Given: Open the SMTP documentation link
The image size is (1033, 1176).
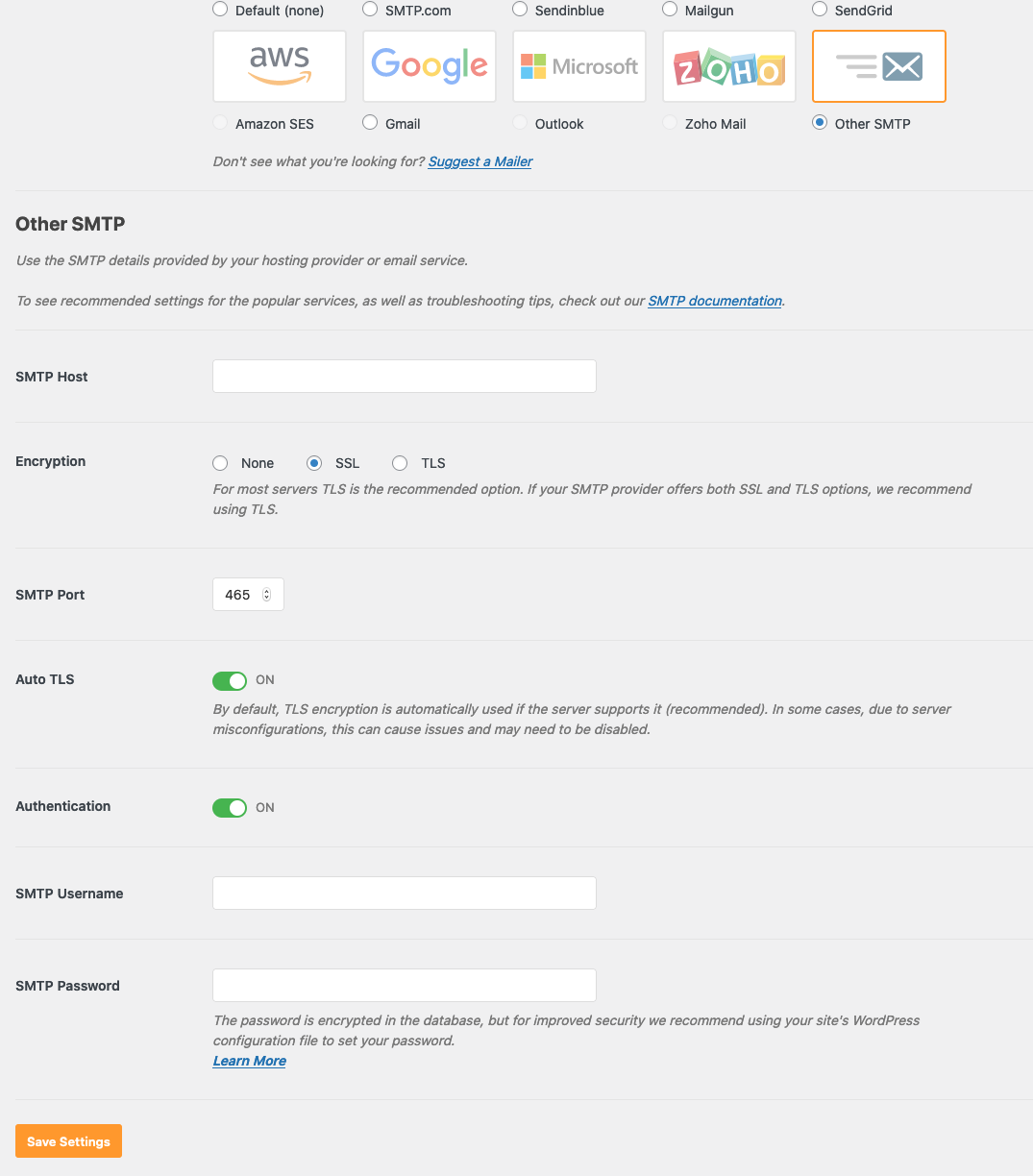Looking at the screenshot, I should 715,301.
